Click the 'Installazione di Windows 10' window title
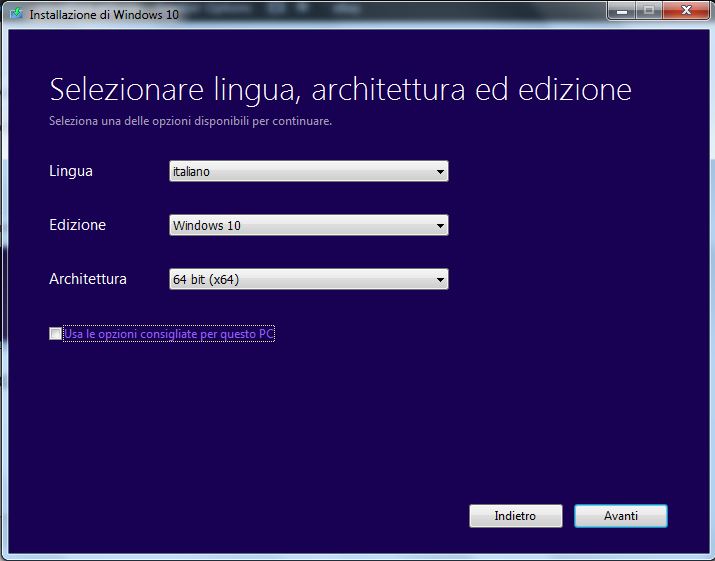Viewport: 715px width, 561px height. 104,15
